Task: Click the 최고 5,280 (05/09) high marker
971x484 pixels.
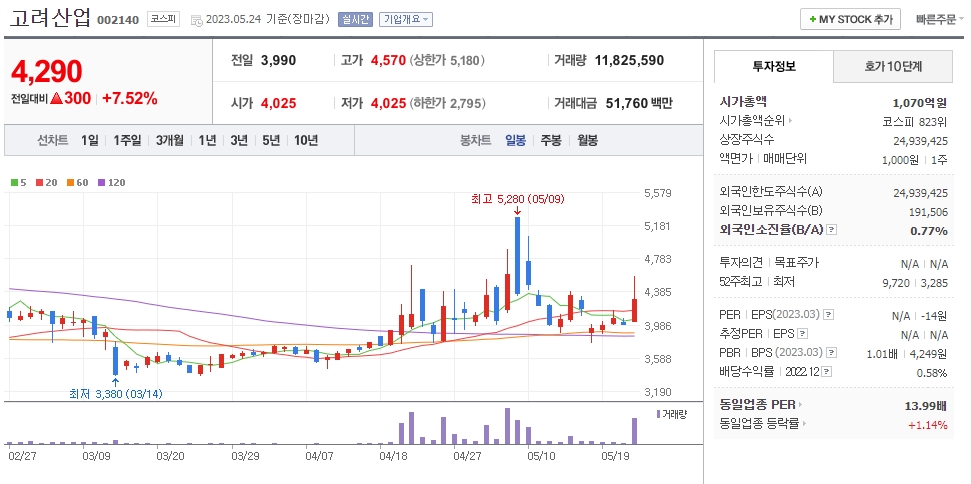Action: [518, 199]
